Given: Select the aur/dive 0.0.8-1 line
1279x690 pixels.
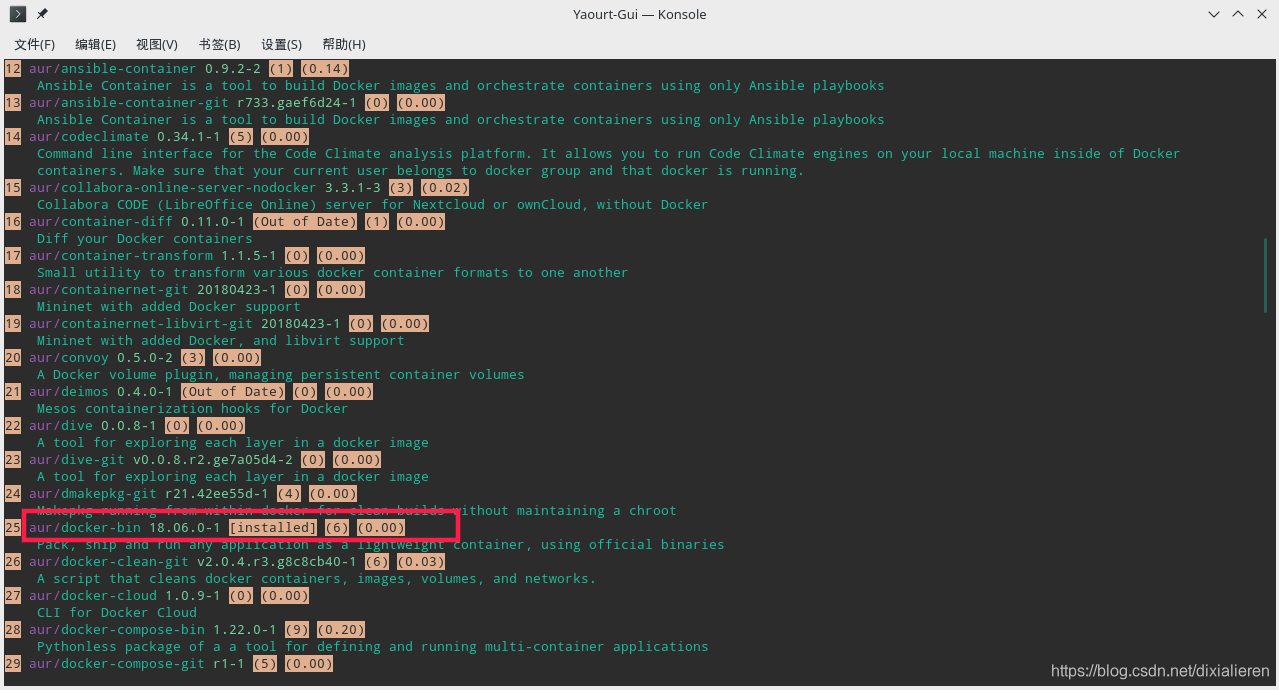Looking at the screenshot, I should [x=123, y=426].
